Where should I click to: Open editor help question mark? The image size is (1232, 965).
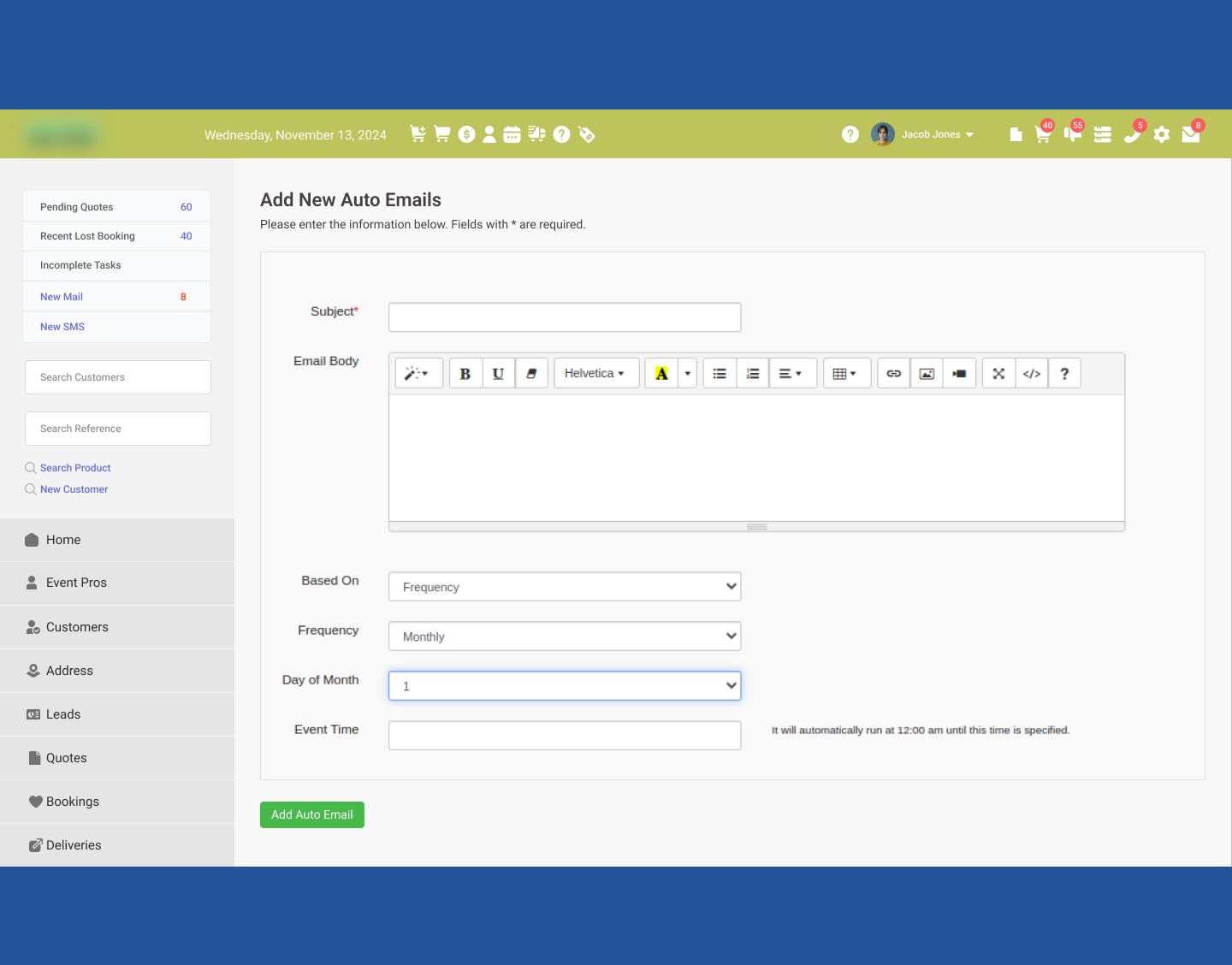pos(1064,373)
